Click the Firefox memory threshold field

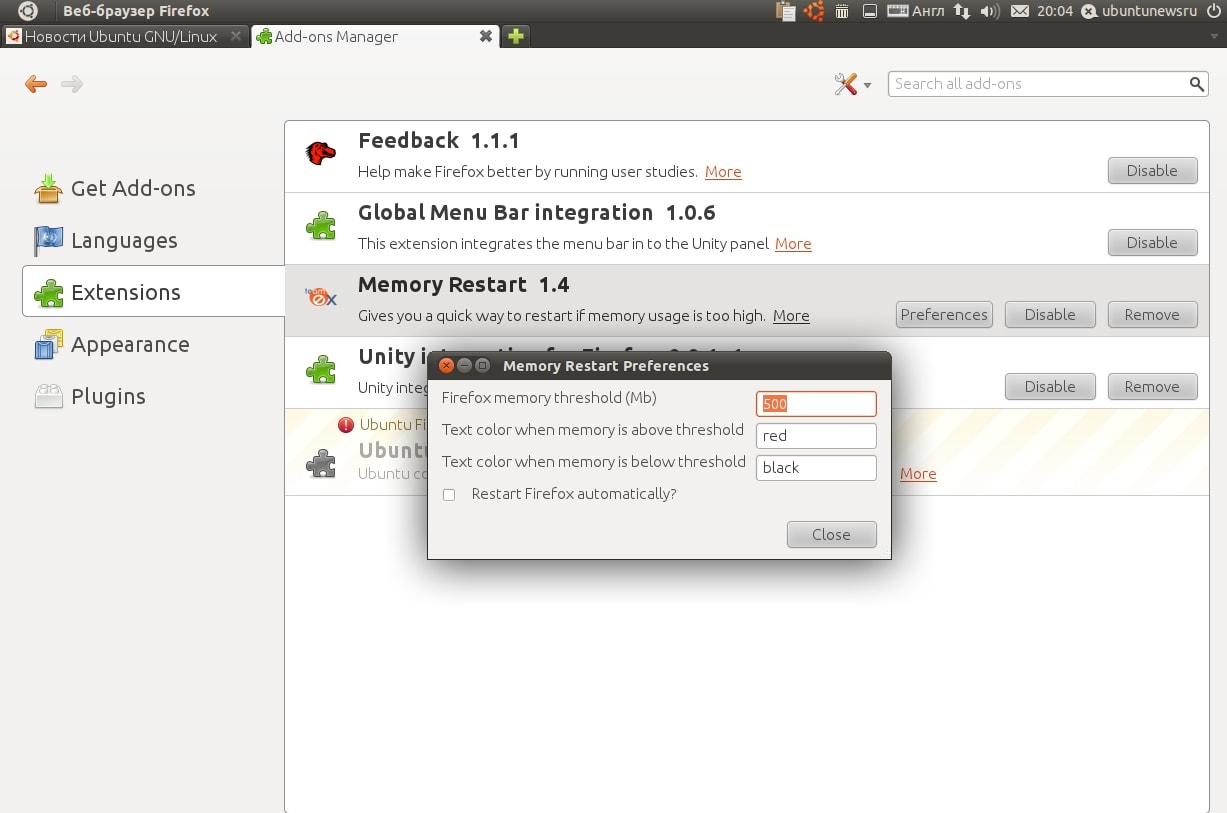pyautogui.click(x=816, y=404)
